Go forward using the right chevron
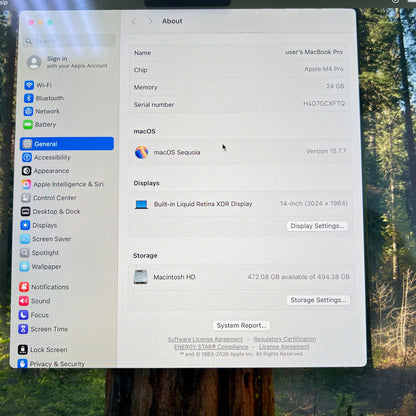 [x=150, y=21]
